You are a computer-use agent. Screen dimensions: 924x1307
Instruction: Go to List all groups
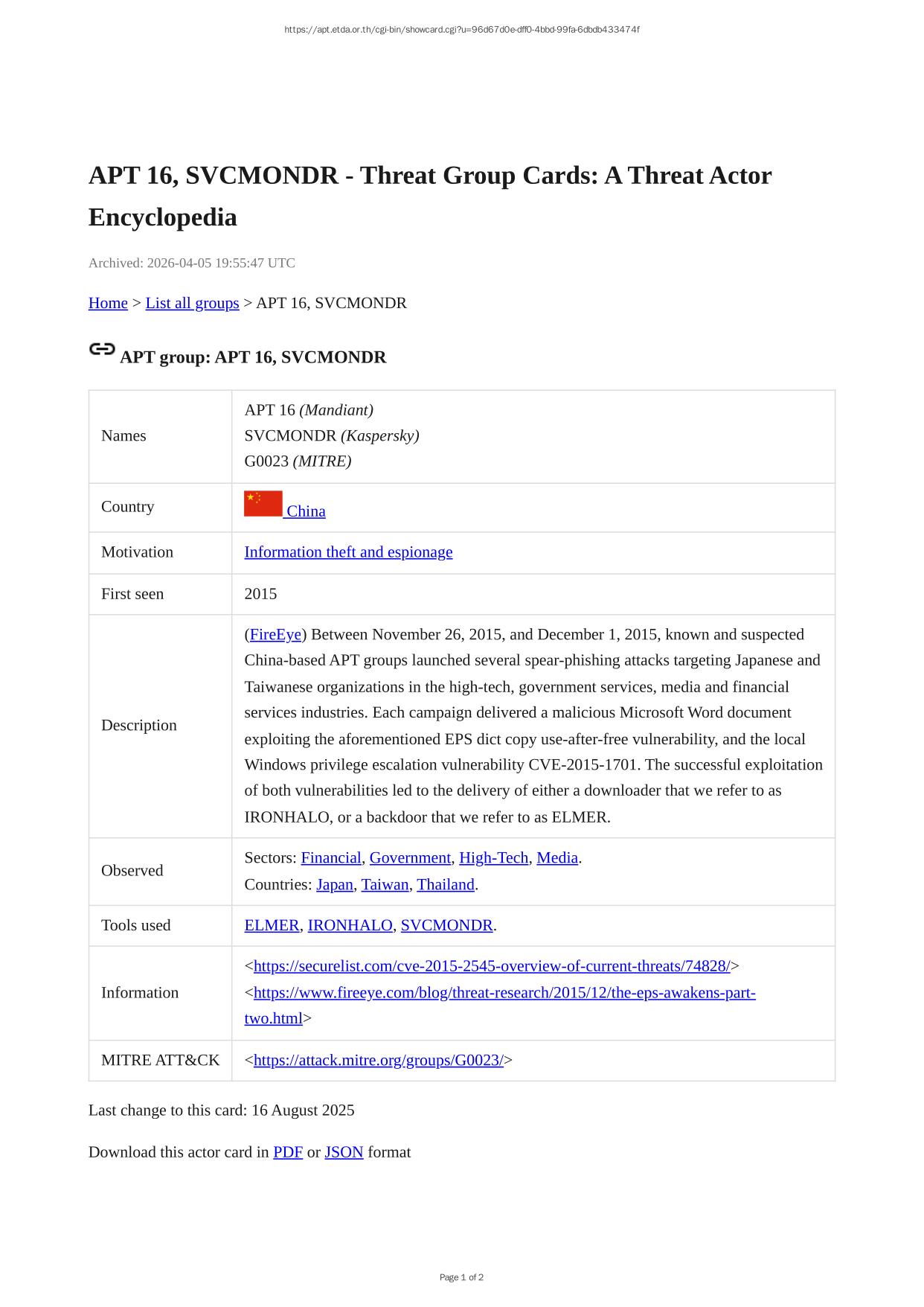[x=192, y=303]
